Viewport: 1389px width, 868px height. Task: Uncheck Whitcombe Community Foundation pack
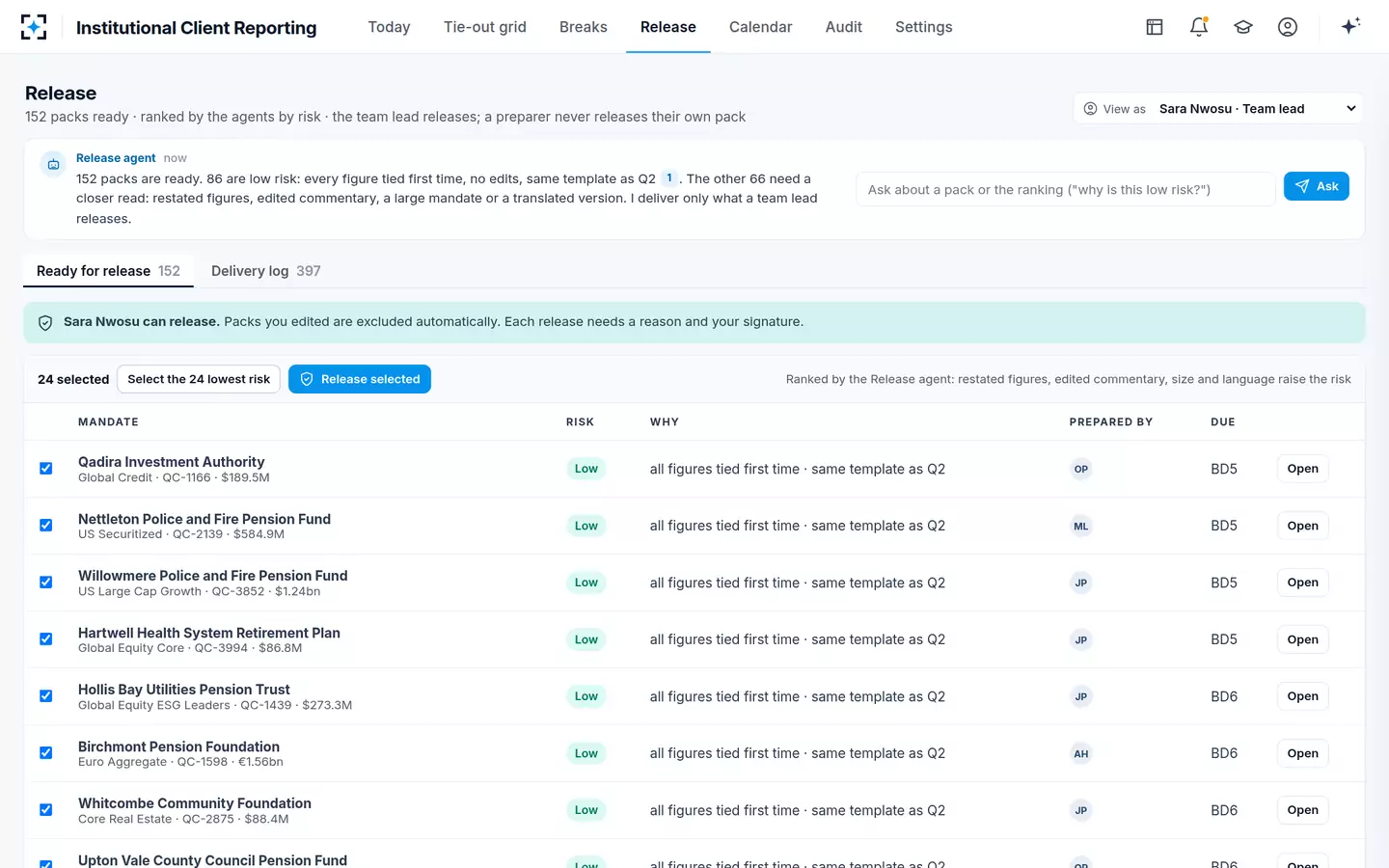45,810
